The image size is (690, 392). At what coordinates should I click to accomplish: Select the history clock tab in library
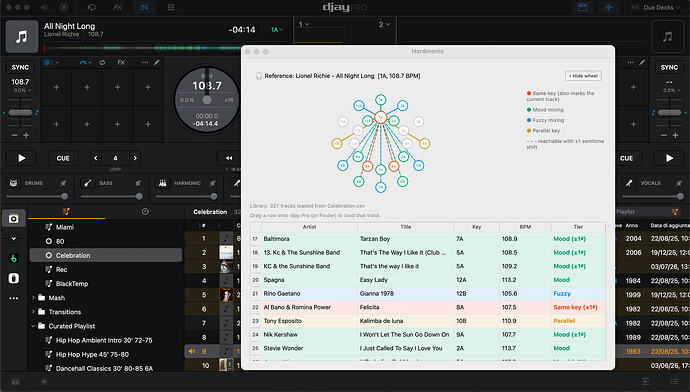[x=145, y=212]
